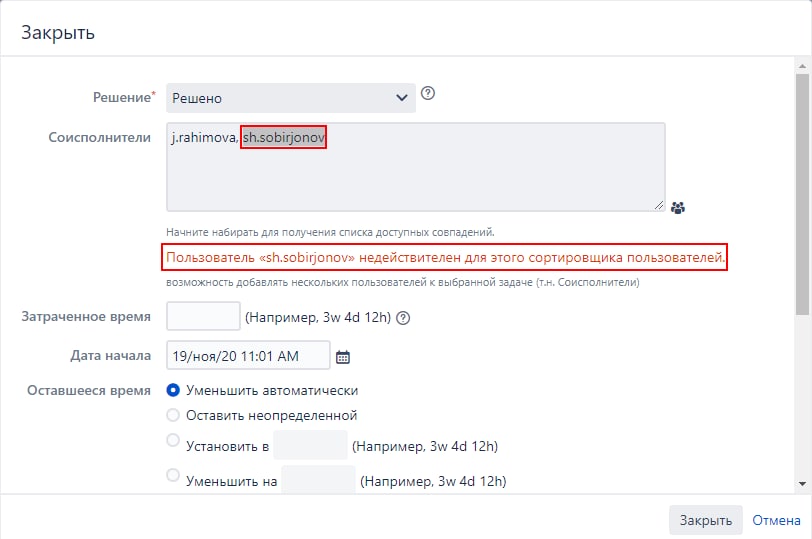Image resolution: width=812 pixels, height=539 pixels.
Task: Click the Дата начала date field
Action: (x=248, y=355)
